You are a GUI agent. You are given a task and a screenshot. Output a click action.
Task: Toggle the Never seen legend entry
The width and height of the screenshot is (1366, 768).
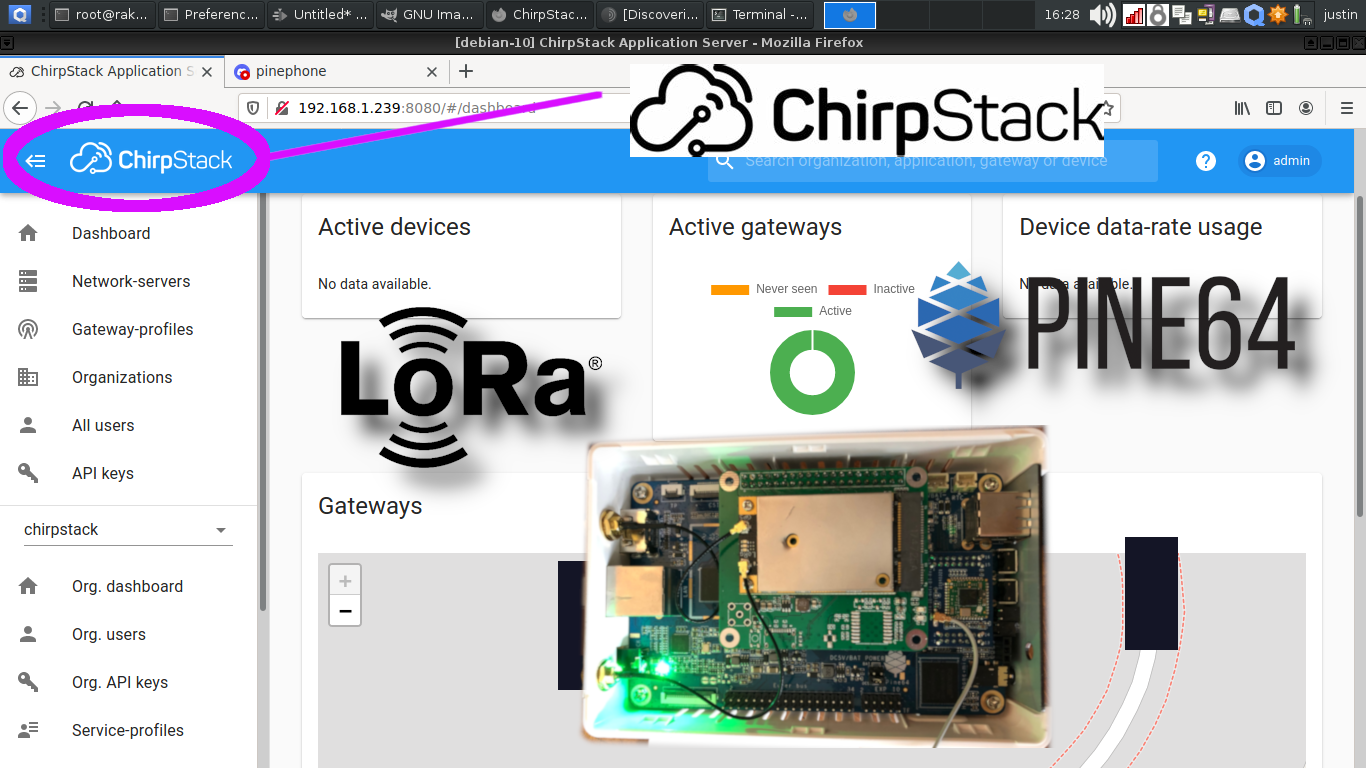764,289
